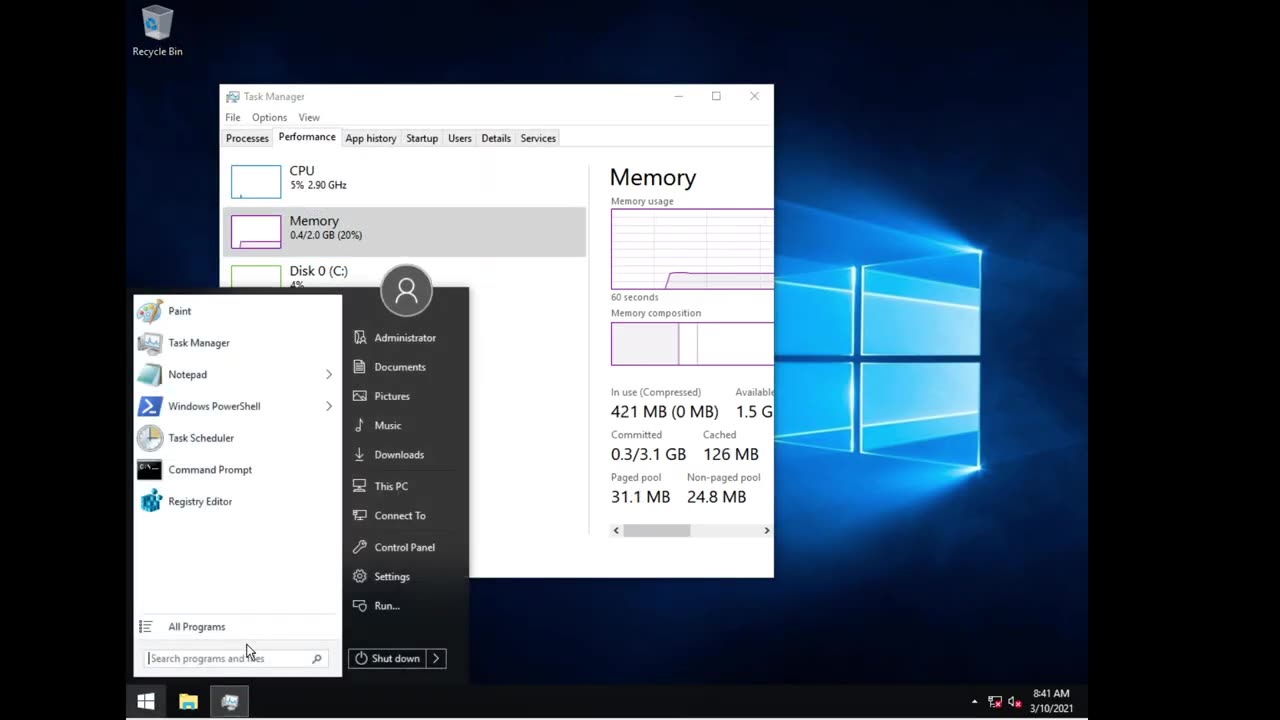Screen dimensions: 1280x720
Task: Click the Memory composition bar
Action: pos(692,344)
